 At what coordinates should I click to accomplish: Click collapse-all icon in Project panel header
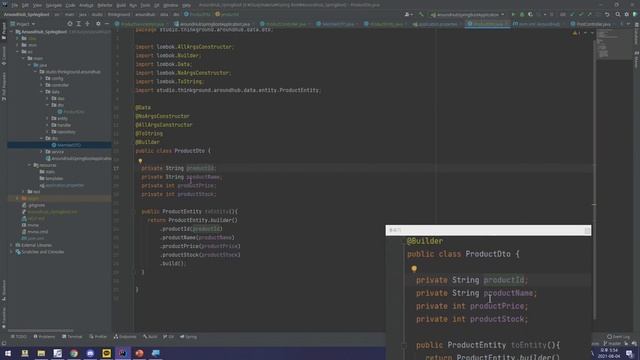[x=87, y=24]
